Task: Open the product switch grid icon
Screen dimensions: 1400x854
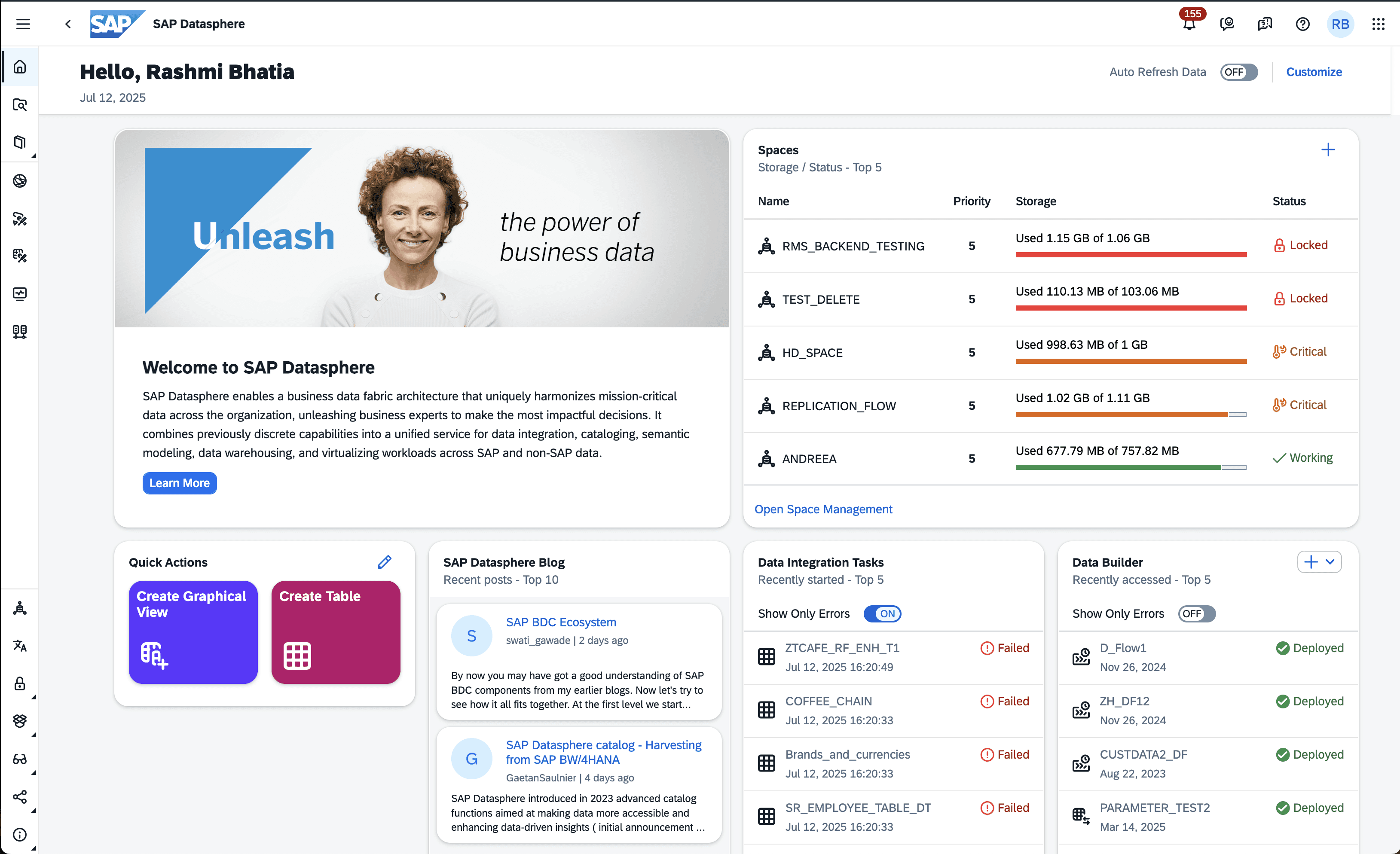Action: [x=1378, y=24]
